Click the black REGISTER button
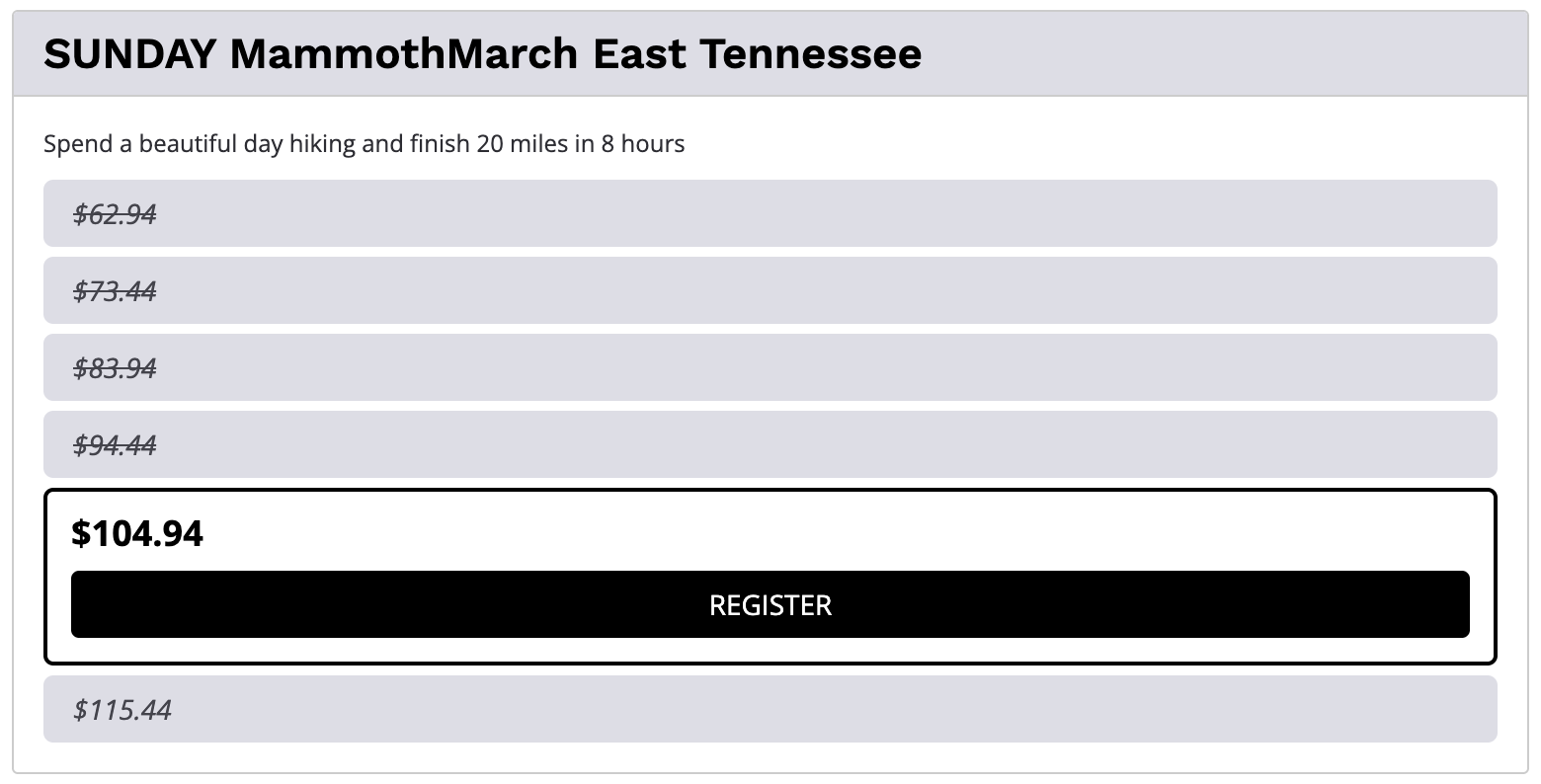1541x784 pixels. tap(770, 604)
